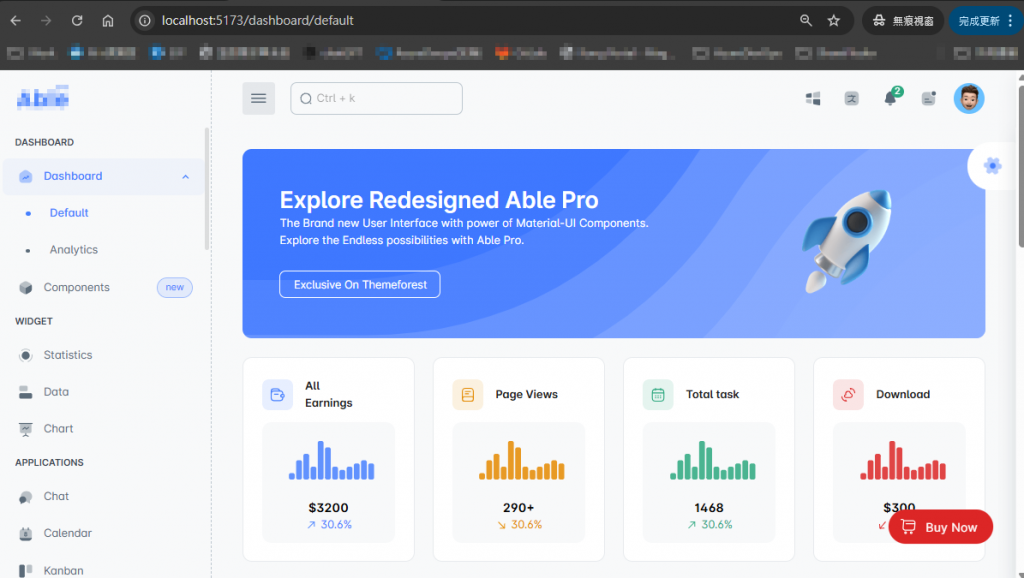Open the Default dashboard item
This screenshot has width=1024, height=578.
point(69,213)
